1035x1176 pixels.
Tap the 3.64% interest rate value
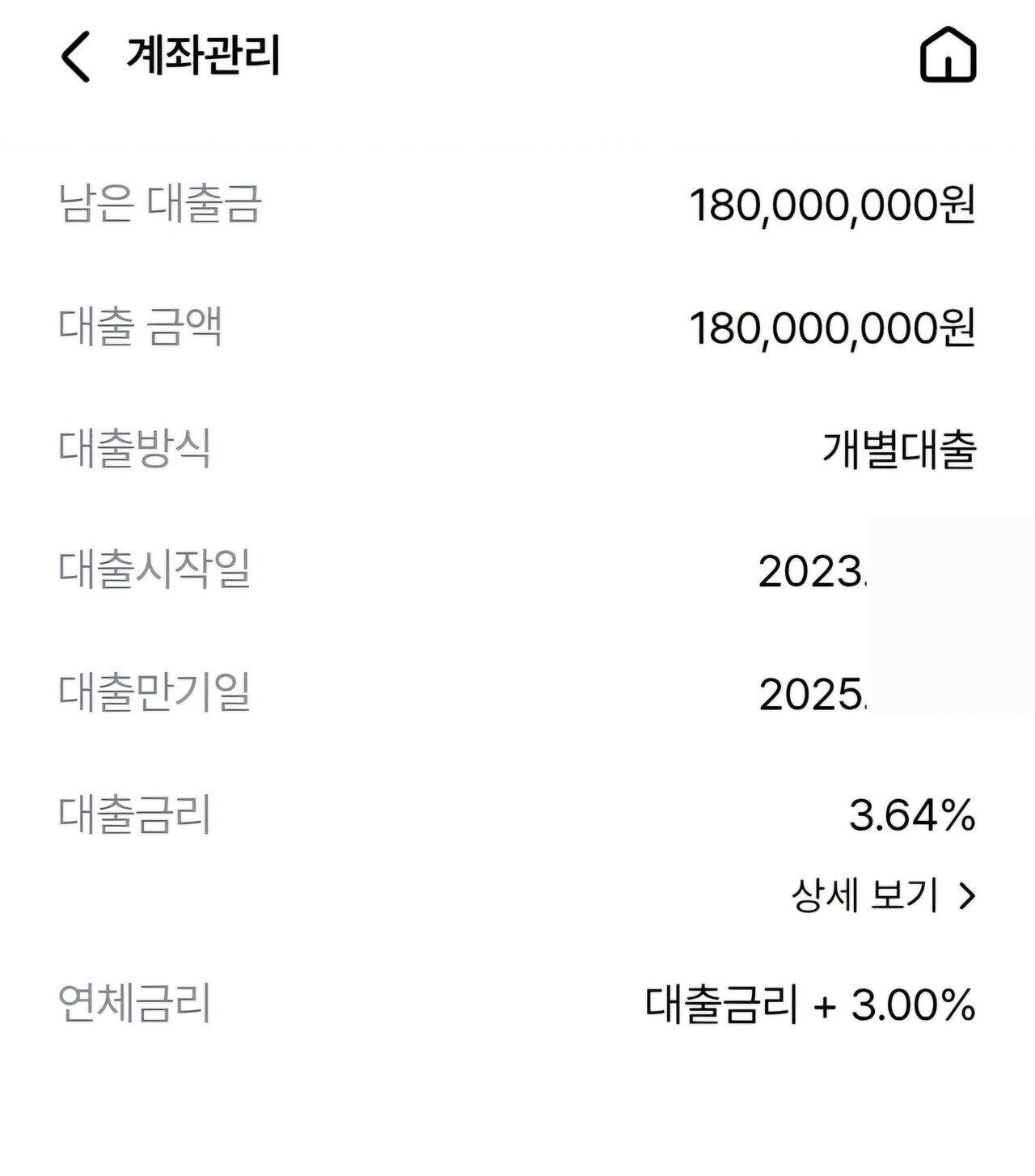912,814
